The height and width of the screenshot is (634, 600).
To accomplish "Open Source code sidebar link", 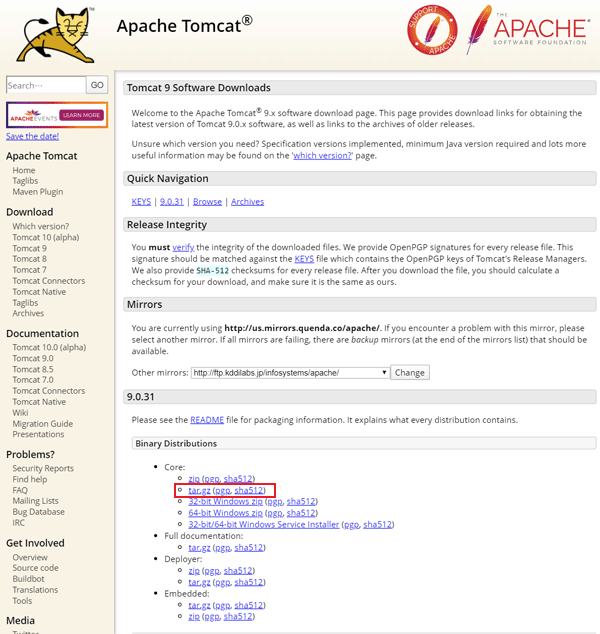I will pos(35,568).
